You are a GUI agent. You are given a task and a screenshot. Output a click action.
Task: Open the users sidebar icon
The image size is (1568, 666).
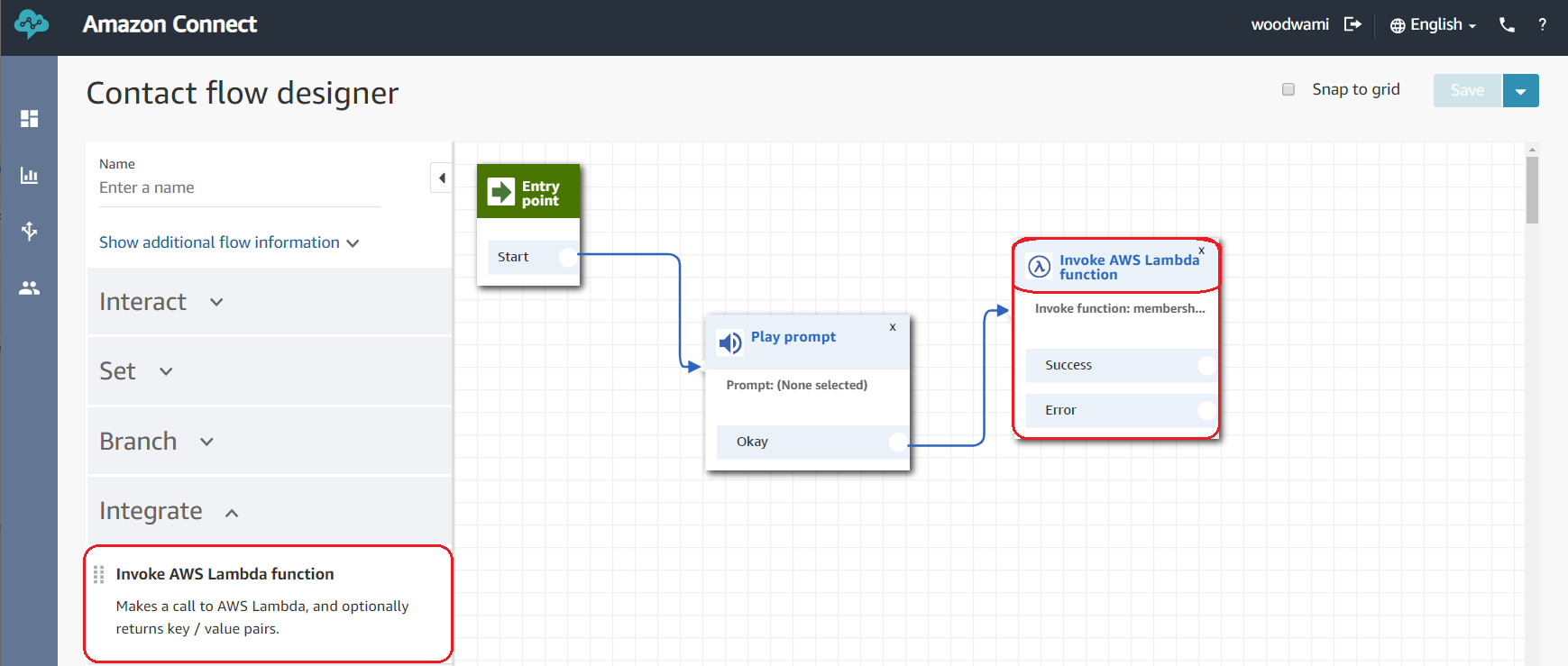tap(29, 288)
